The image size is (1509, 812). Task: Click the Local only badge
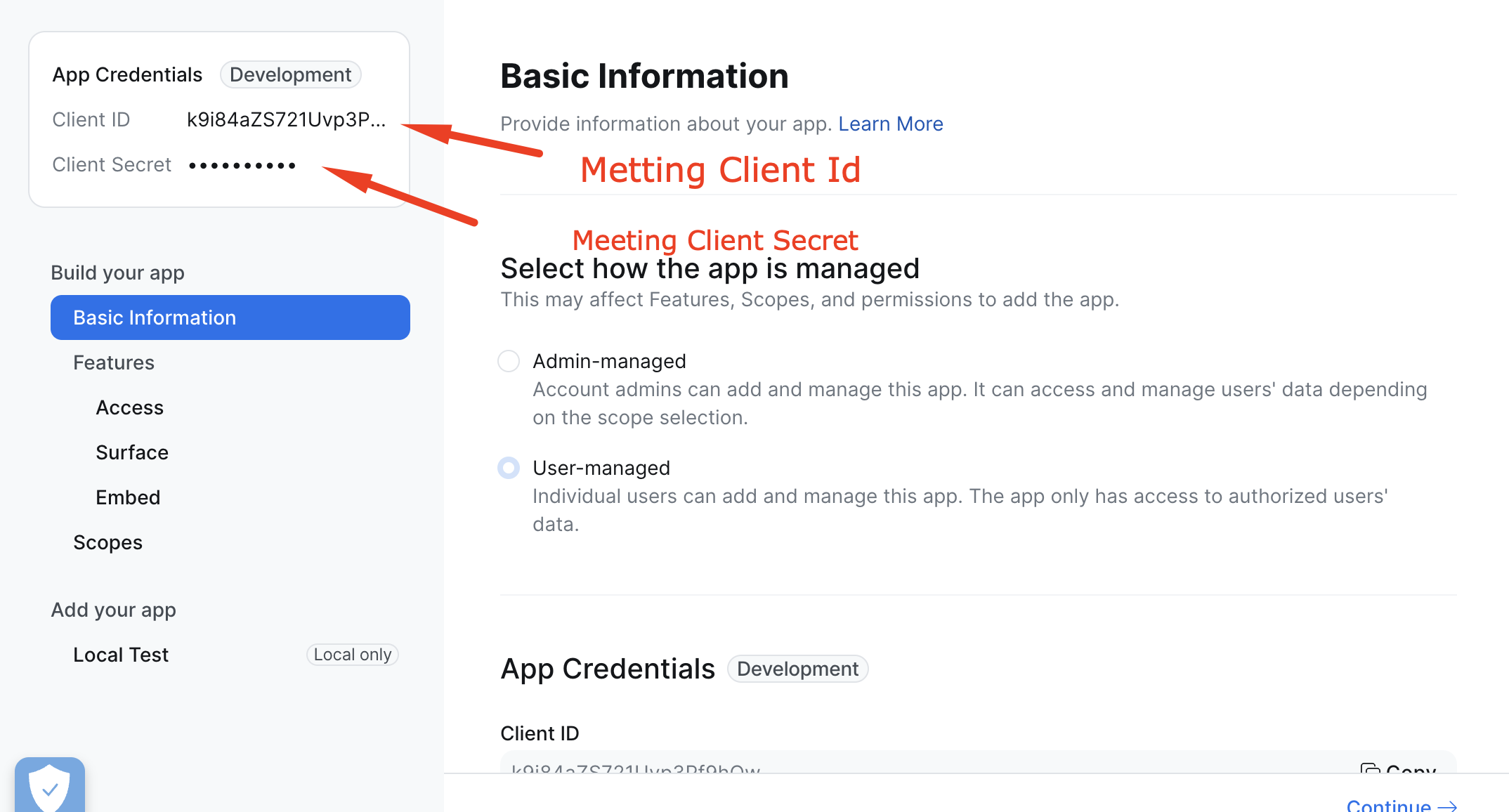pos(352,655)
